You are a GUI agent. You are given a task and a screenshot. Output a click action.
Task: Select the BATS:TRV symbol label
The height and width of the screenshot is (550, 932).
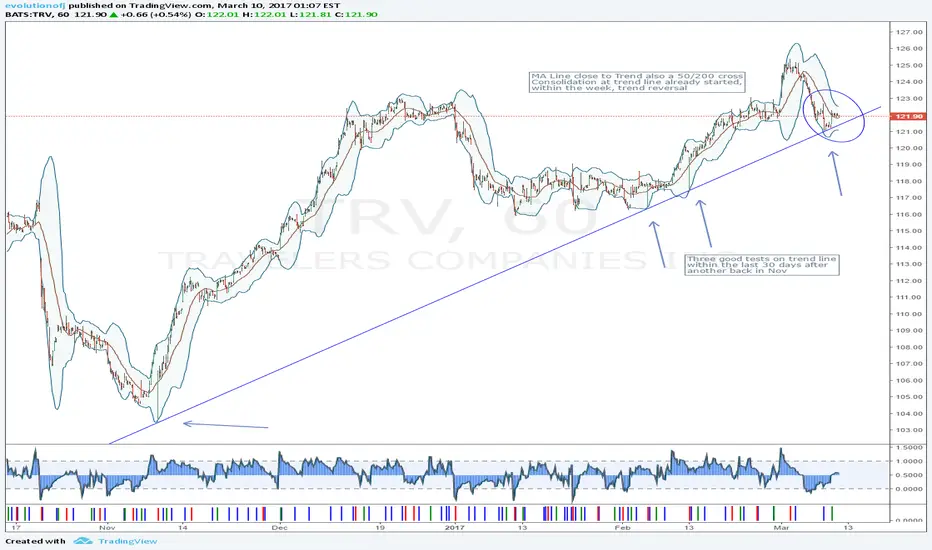[x=29, y=14]
